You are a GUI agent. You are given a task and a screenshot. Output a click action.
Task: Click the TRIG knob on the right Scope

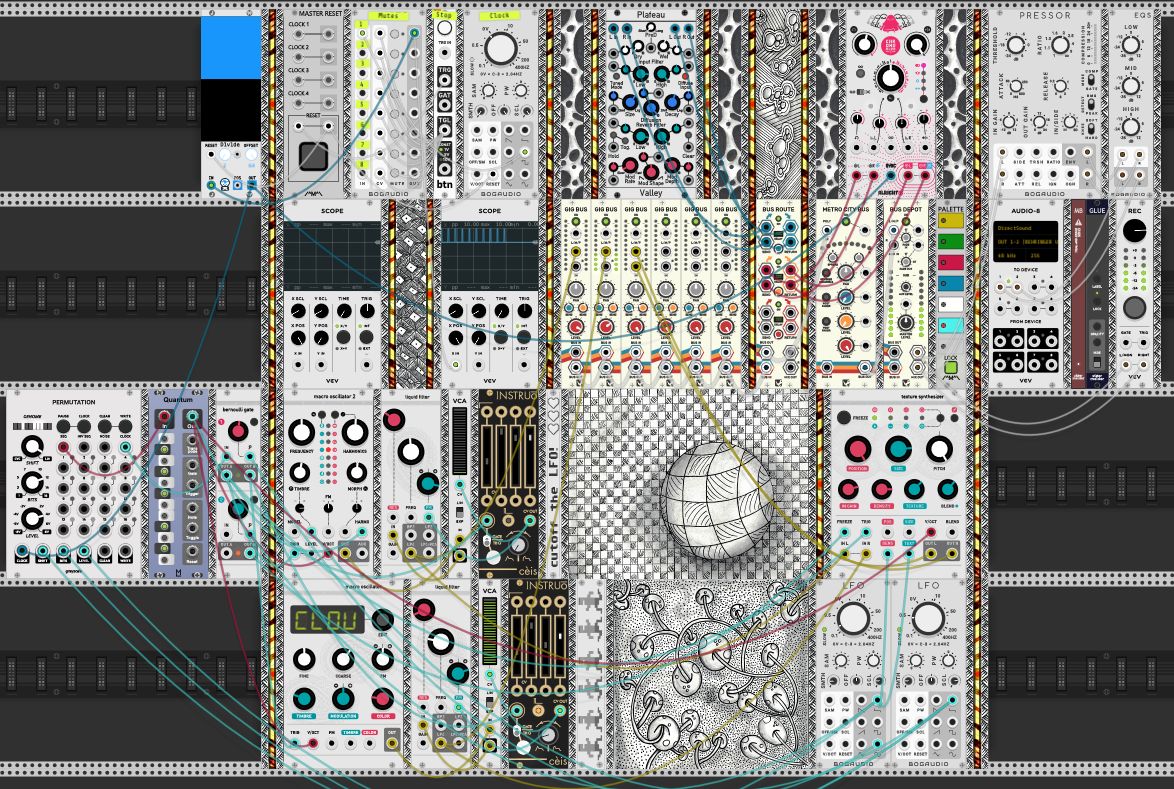(x=524, y=311)
